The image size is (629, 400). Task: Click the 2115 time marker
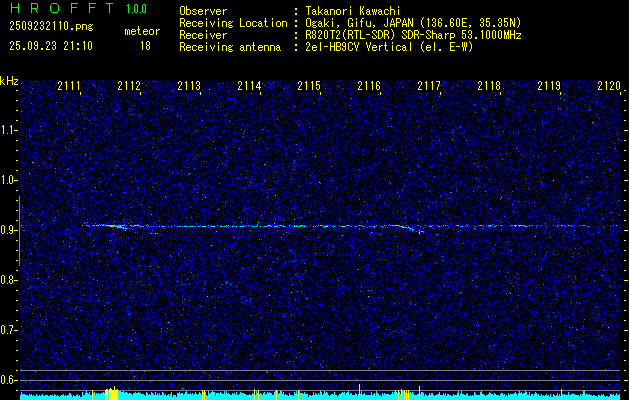coord(309,85)
